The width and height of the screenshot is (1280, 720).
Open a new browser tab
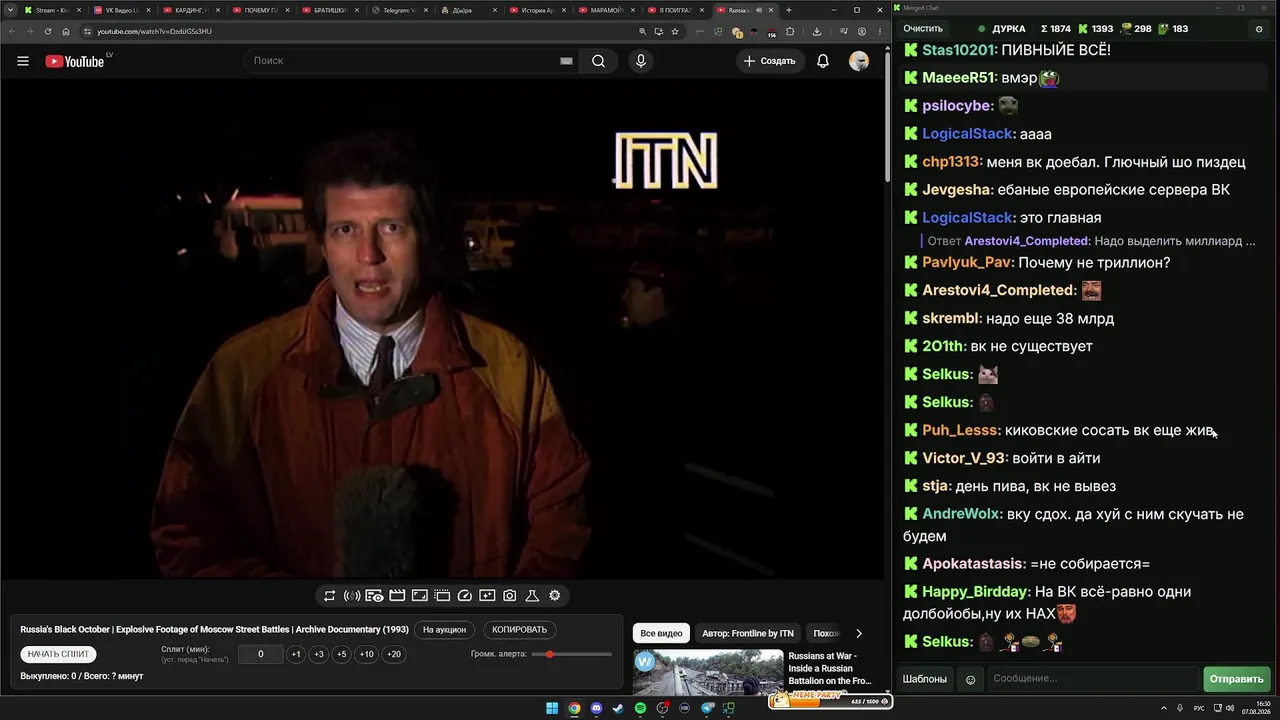tap(789, 10)
